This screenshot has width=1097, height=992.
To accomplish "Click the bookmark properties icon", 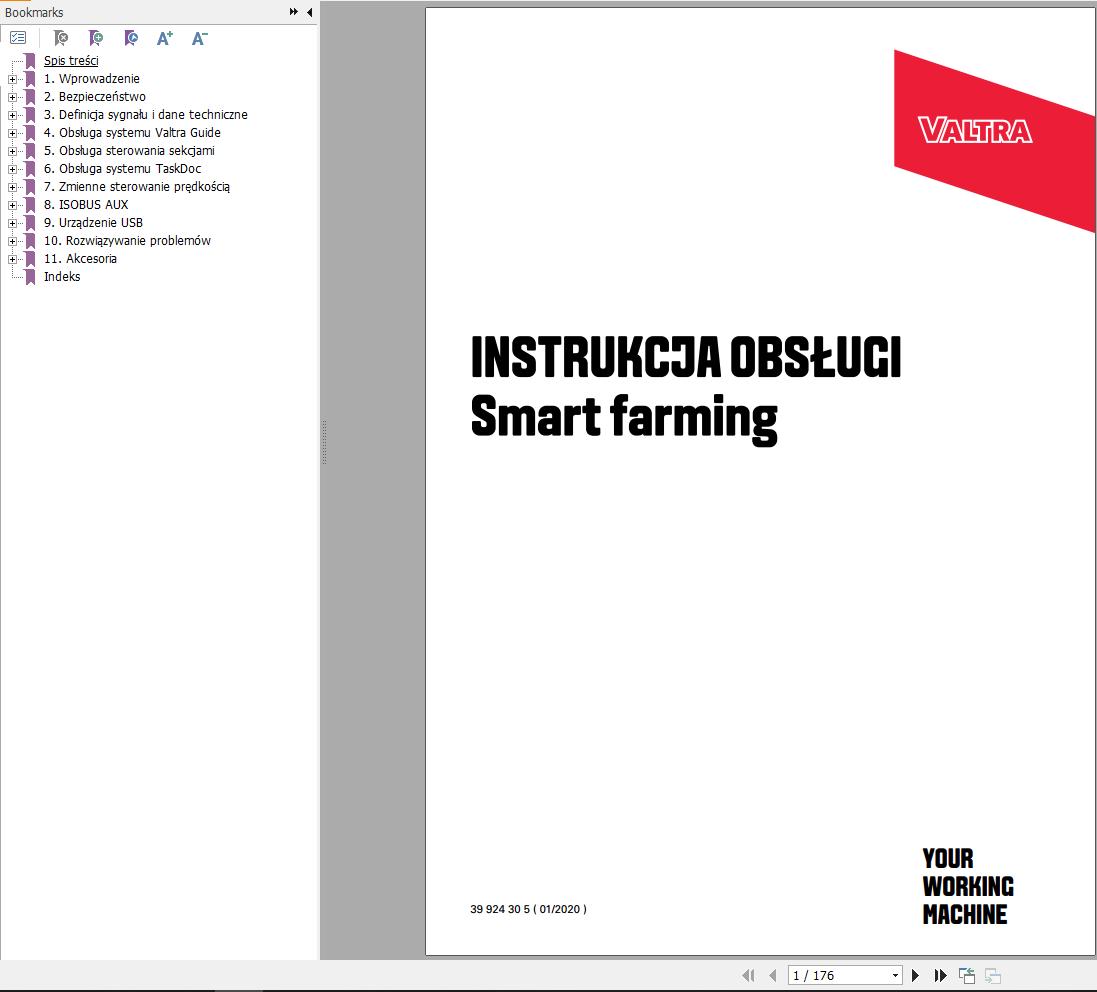I will [x=131, y=38].
